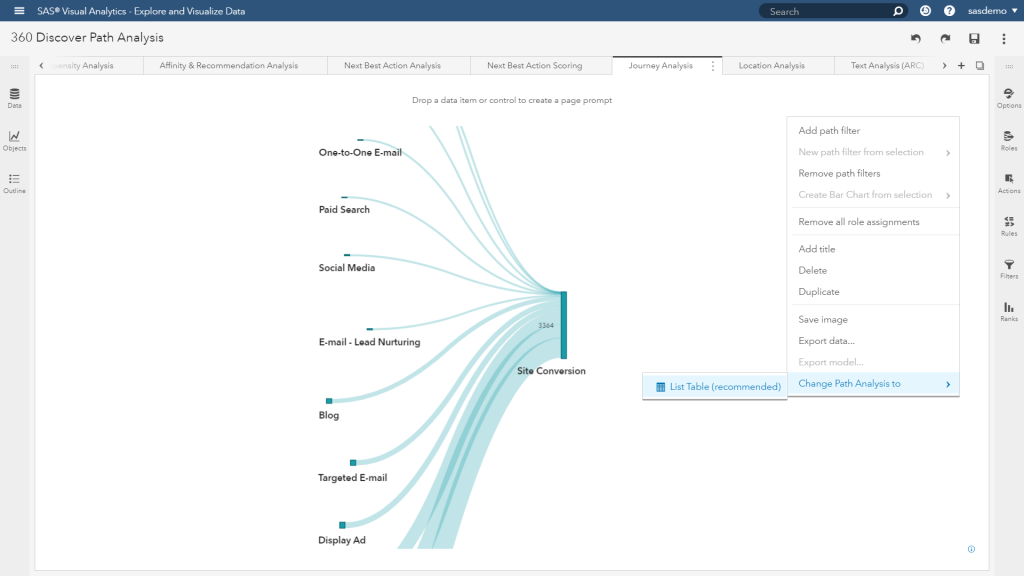Open the Data pane
The height and width of the screenshot is (576, 1024).
click(x=14, y=98)
